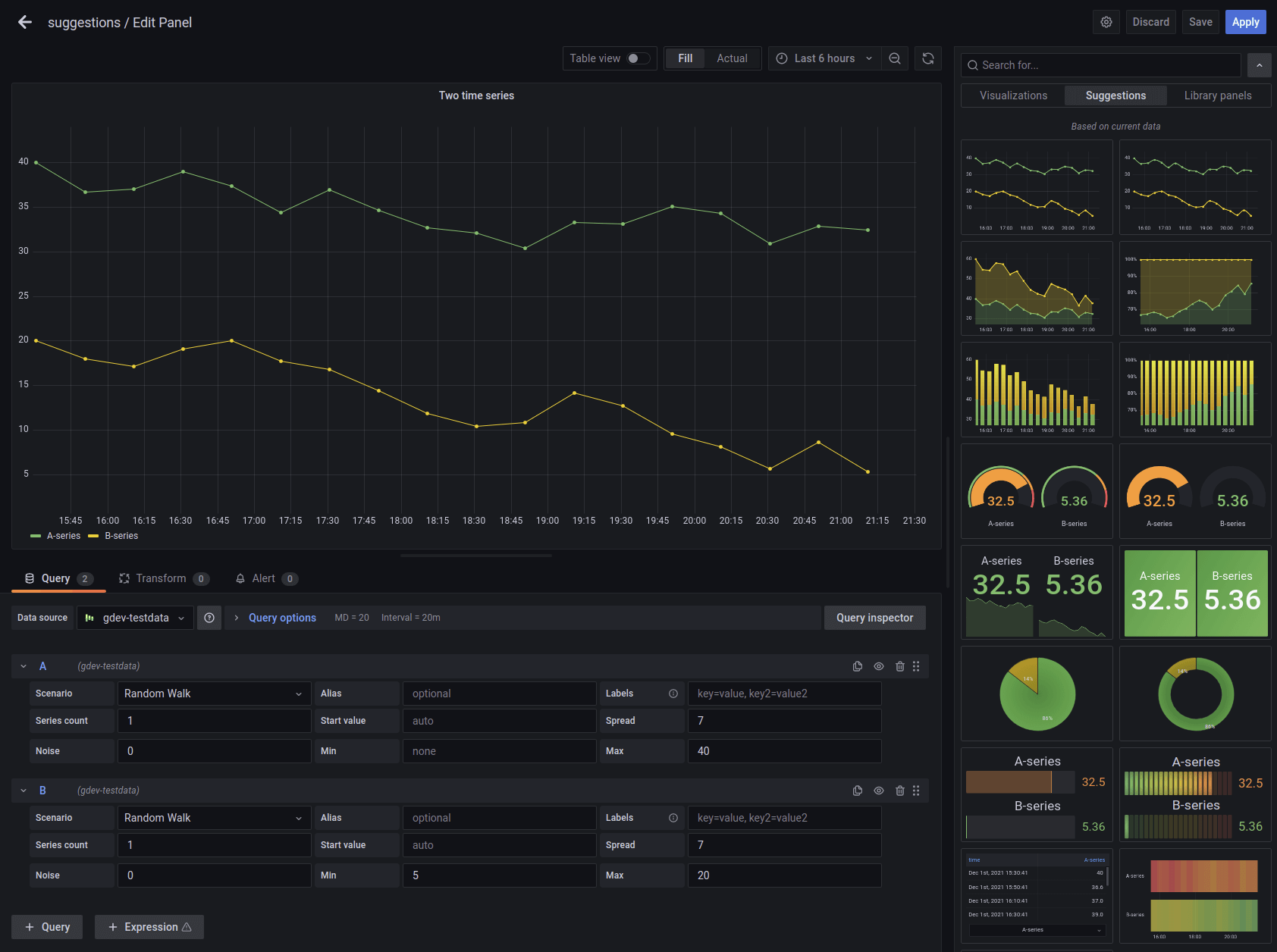Select the pie chart suggestion thumbnail
1277x952 pixels.
pyautogui.click(x=1037, y=694)
